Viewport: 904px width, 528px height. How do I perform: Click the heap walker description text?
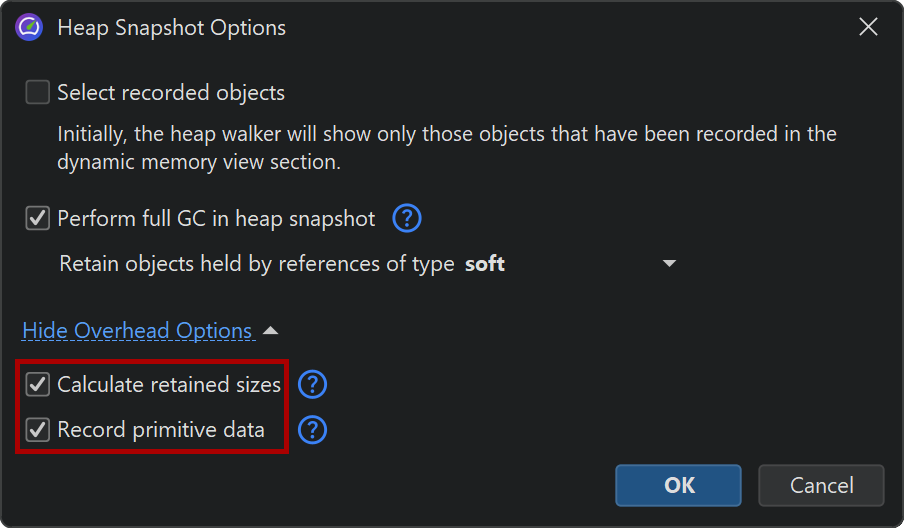click(446, 147)
